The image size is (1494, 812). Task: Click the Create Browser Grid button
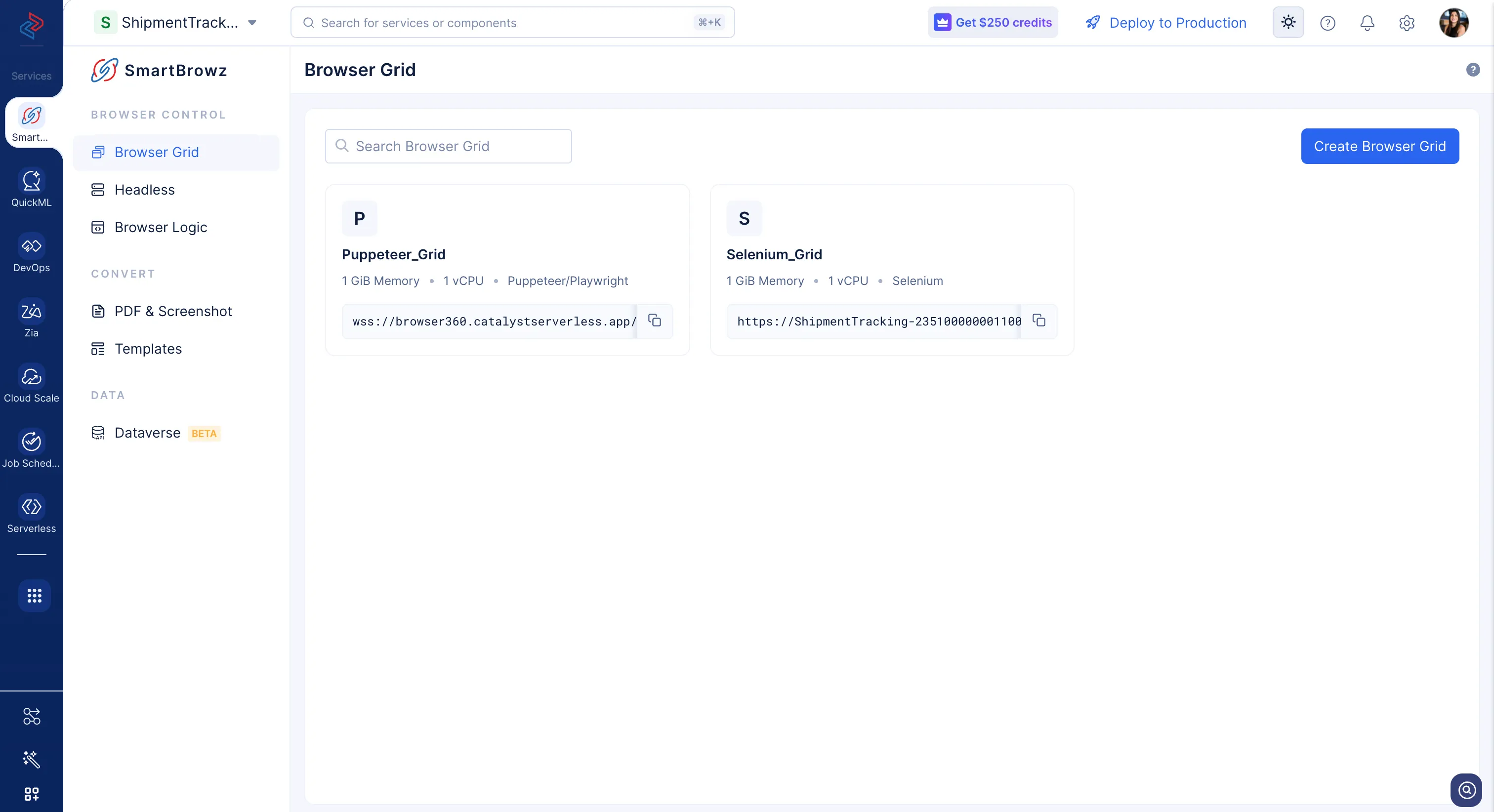click(x=1380, y=146)
